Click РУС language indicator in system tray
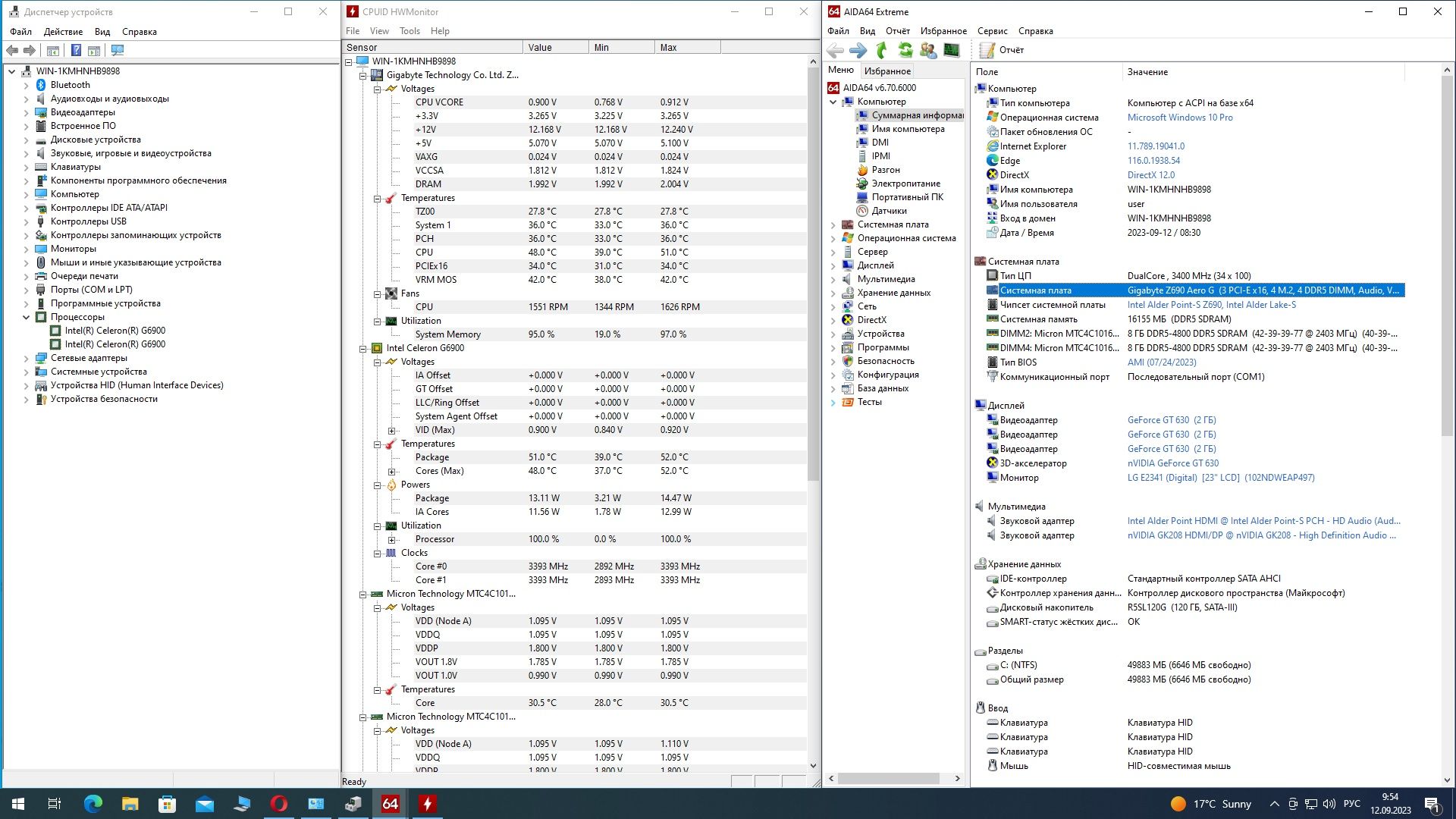The image size is (1456, 819). 1351,804
